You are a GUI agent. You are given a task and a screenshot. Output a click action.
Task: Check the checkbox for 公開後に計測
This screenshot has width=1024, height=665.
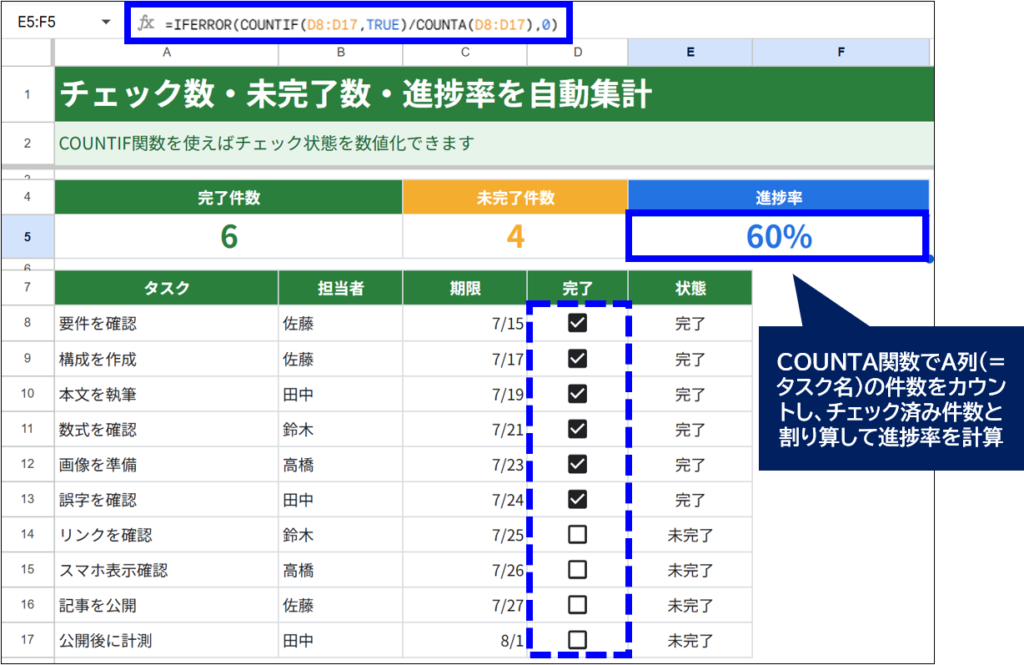point(577,640)
